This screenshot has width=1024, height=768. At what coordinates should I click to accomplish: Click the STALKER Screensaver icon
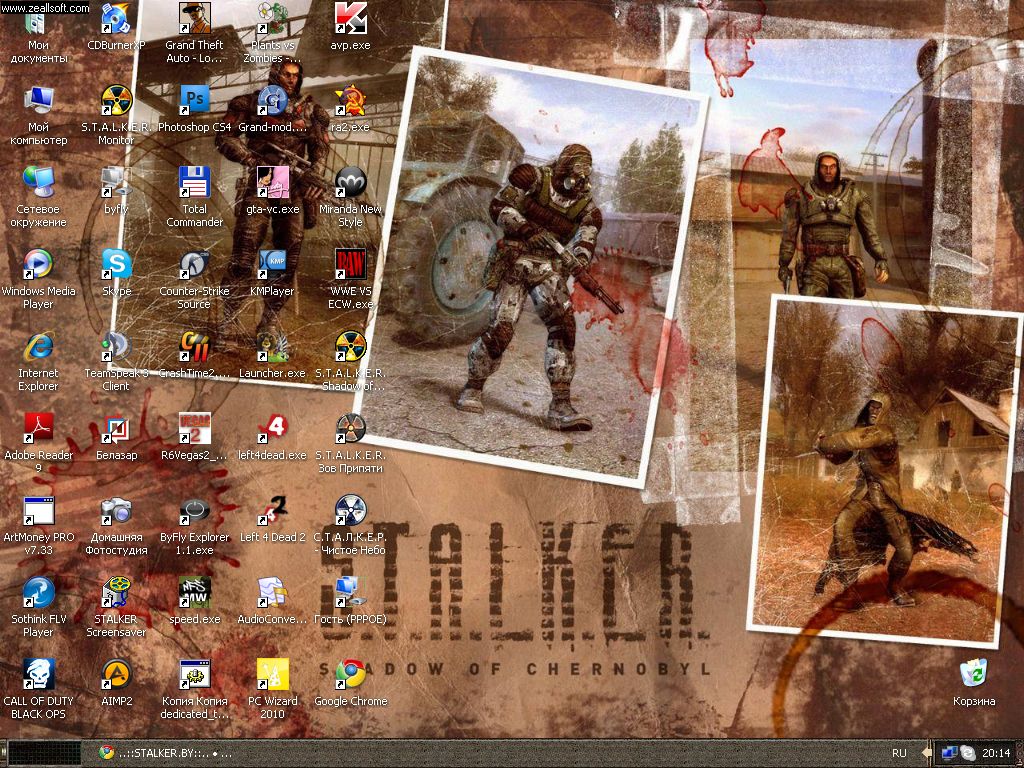tap(116, 592)
